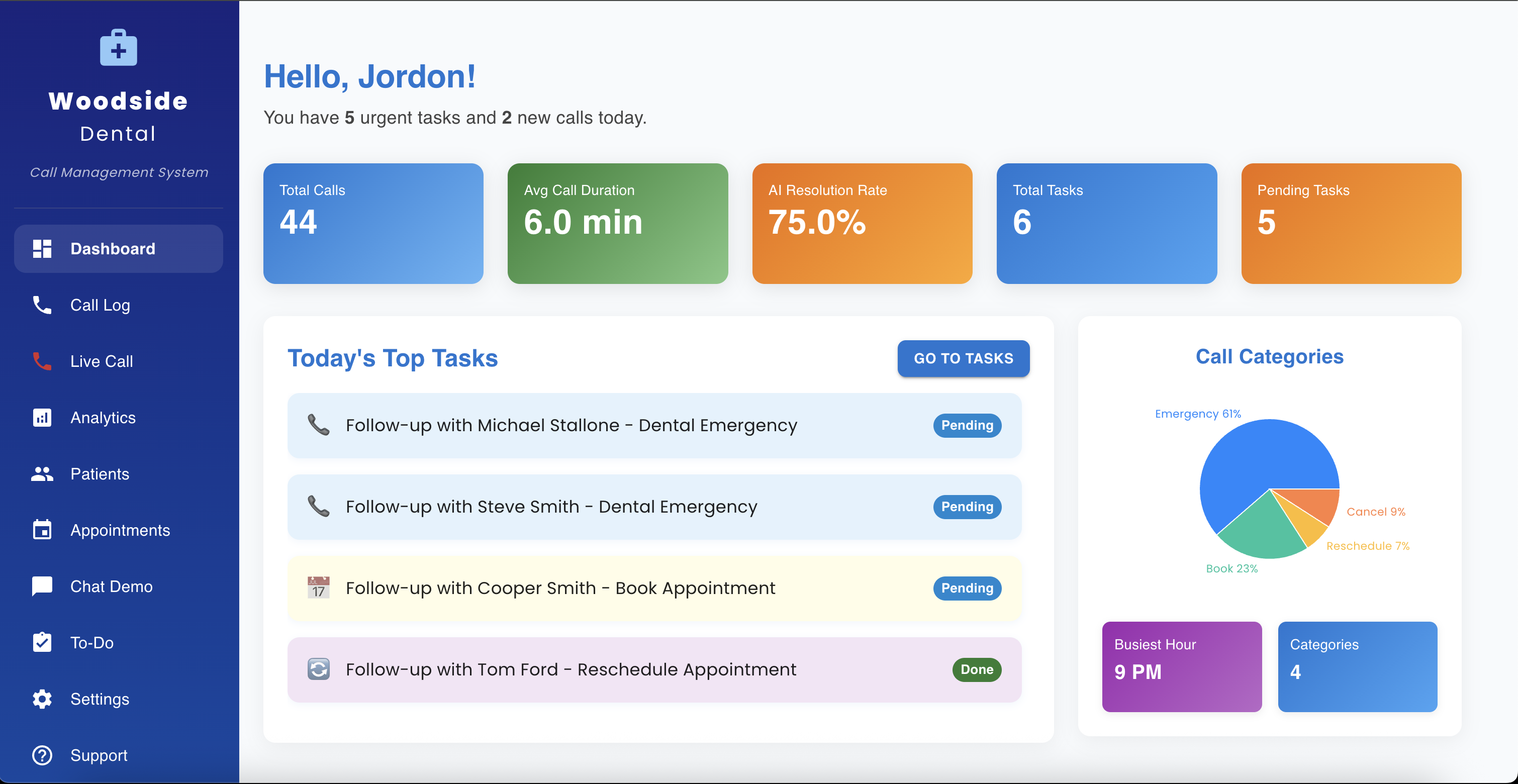This screenshot has width=1518, height=784.
Task: Click the Chat Demo speech bubble icon
Action: click(x=42, y=586)
